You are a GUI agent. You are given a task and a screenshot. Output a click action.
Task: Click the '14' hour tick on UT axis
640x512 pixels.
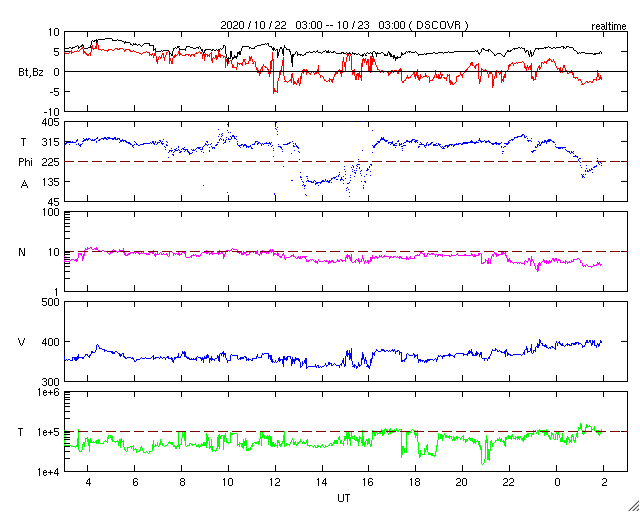pyautogui.click(x=322, y=482)
